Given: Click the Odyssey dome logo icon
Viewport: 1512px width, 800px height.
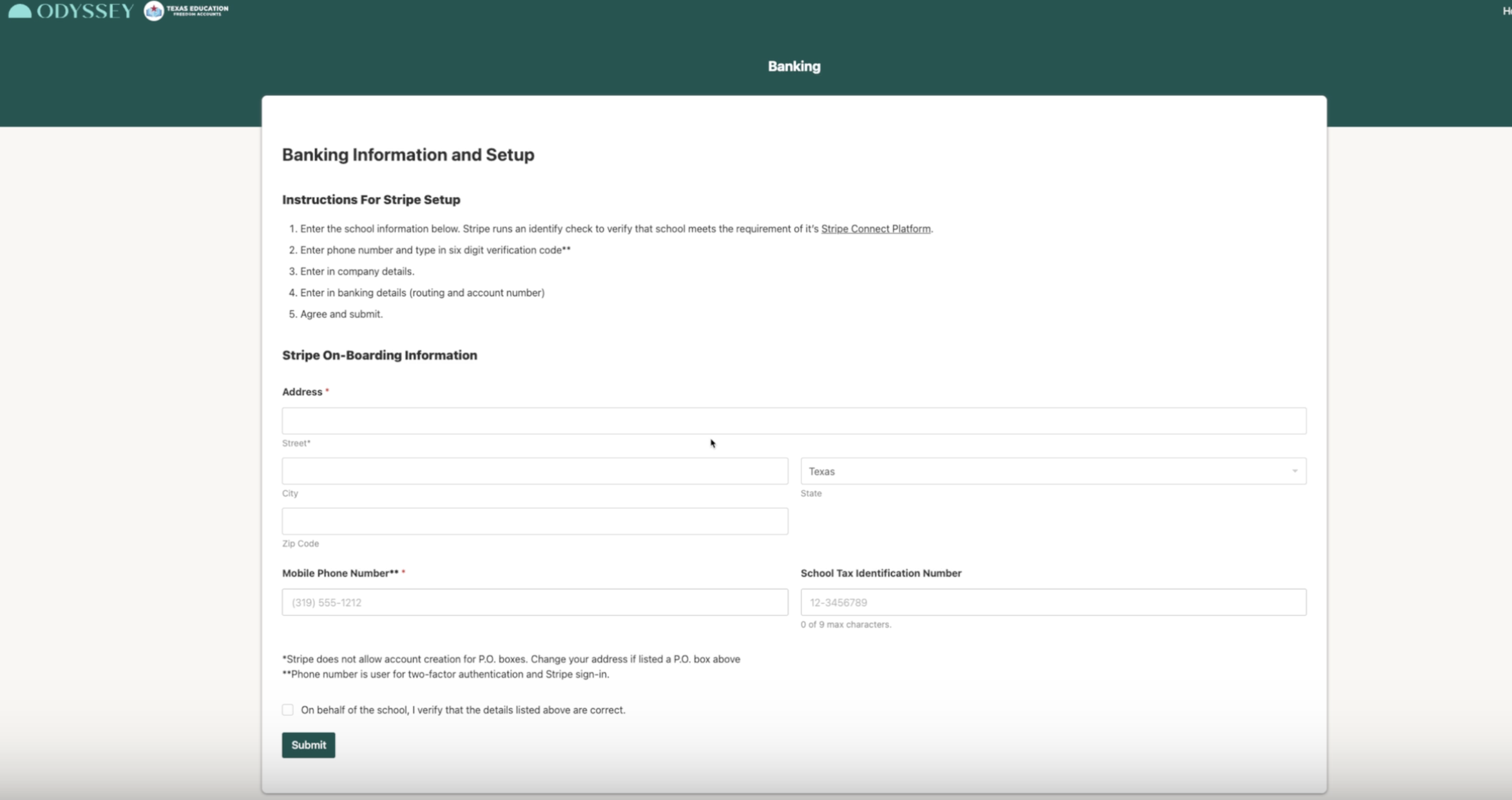Looking at the screenshot, I should [20, 11].
